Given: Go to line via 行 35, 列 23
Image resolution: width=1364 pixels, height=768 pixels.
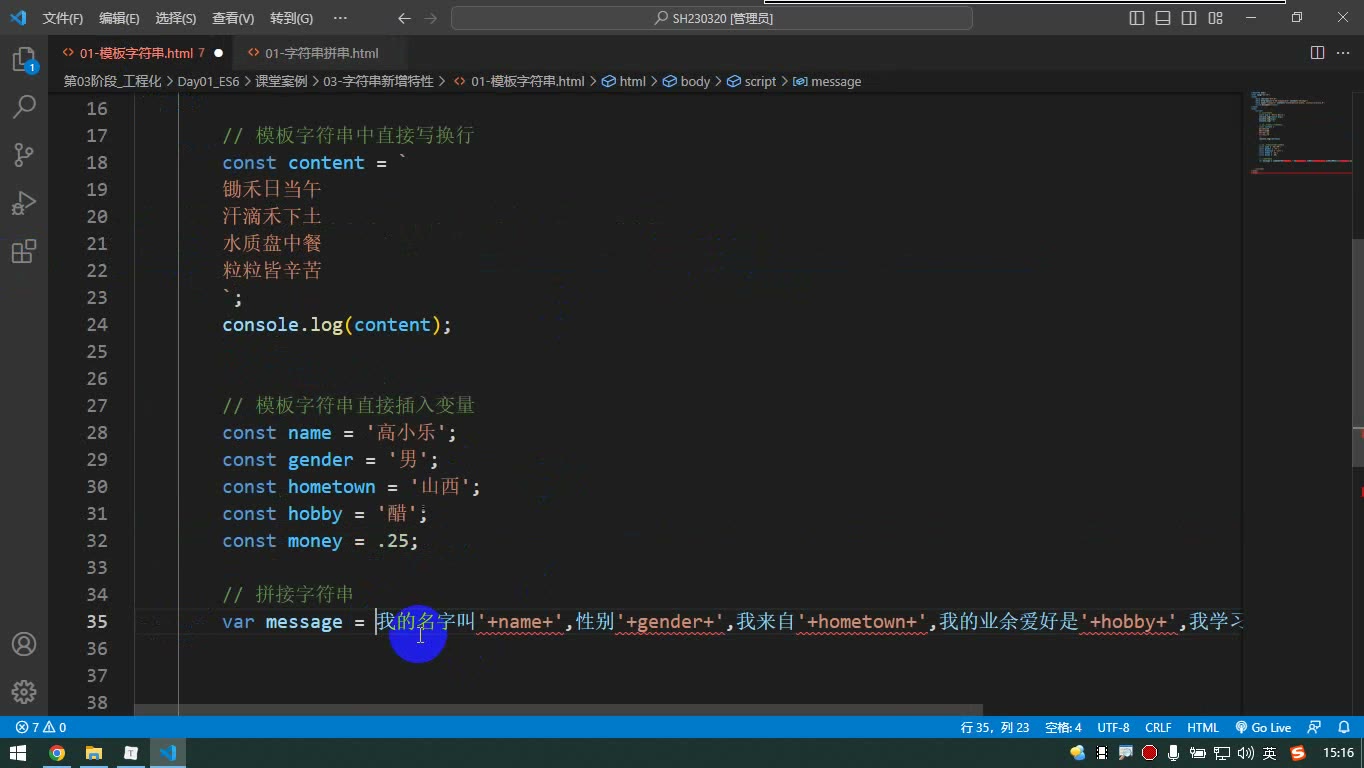Looking at the screenshot, I should pos(995,728).
